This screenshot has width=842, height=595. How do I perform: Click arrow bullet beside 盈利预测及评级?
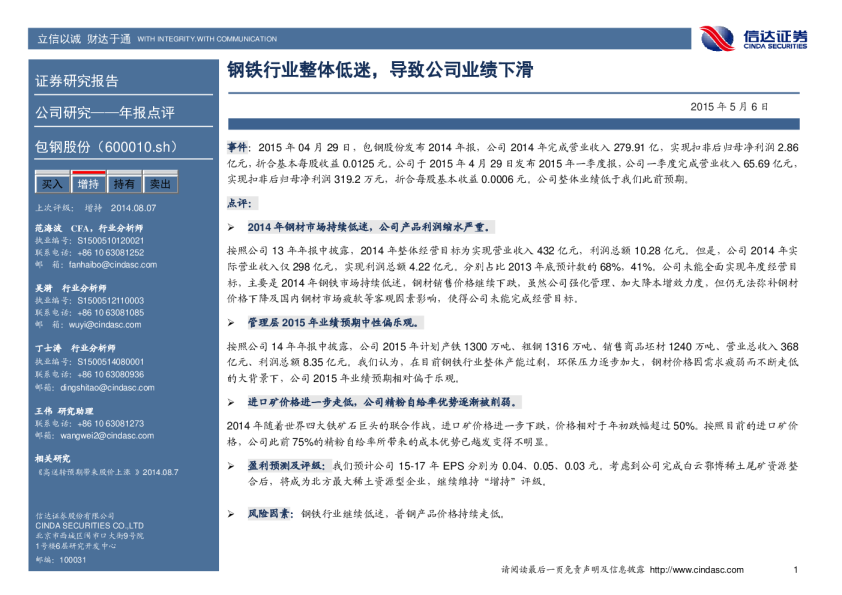pos(231,466)
